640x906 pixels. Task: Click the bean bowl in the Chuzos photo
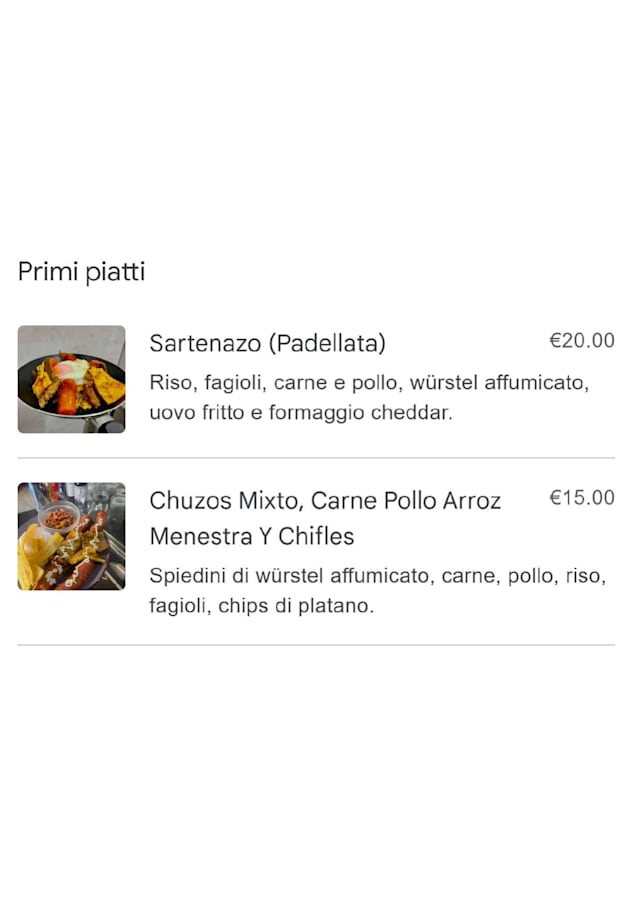pos(60,518)
